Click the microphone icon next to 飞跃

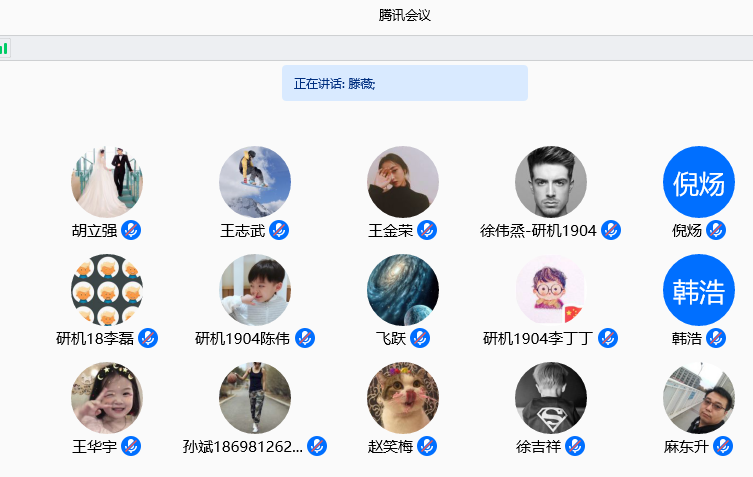pyautogui.click(x=420, y=339)
